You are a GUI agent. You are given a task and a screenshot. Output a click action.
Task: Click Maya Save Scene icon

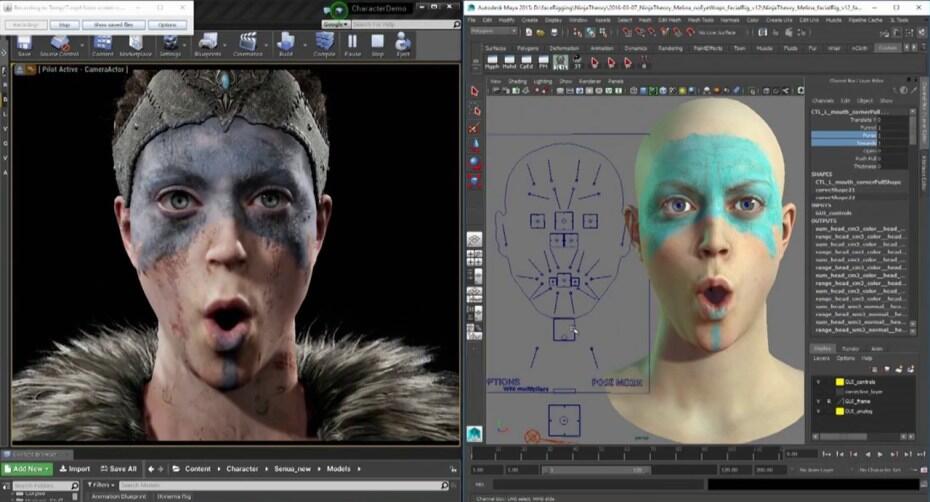554,32
